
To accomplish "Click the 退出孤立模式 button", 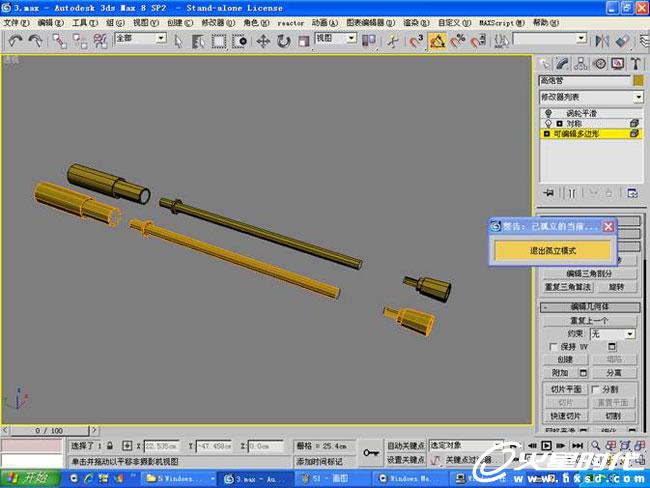I will 553,250.
